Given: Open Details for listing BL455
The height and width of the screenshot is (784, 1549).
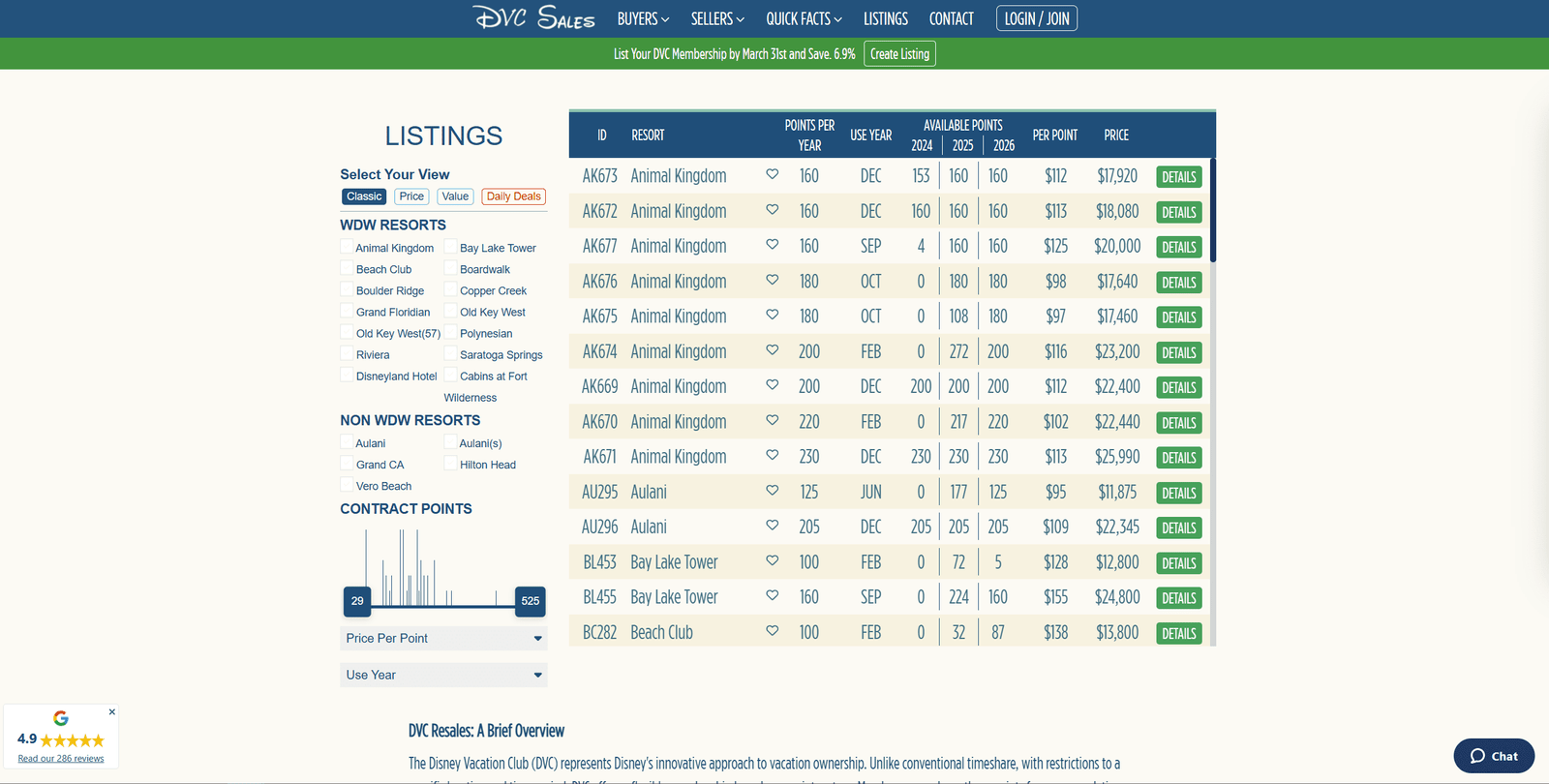Looking at the screenshot, I should (1179, 598).
